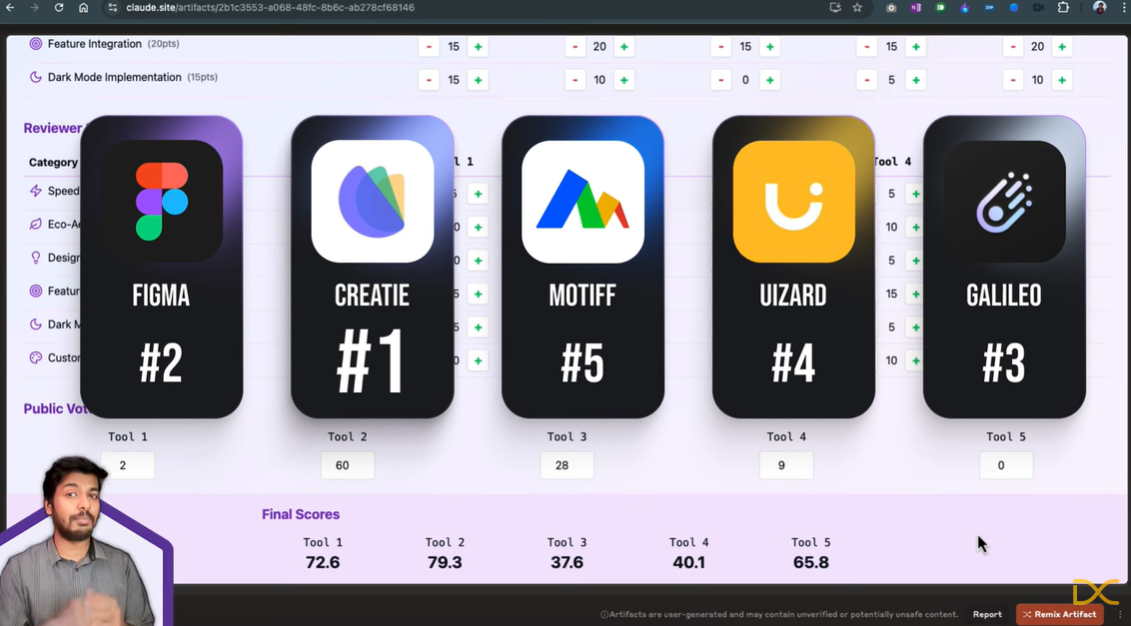The image size is (1131, 626).
Task: Open the Extensions puzzle menu
Action: [x=1063, y=7]
